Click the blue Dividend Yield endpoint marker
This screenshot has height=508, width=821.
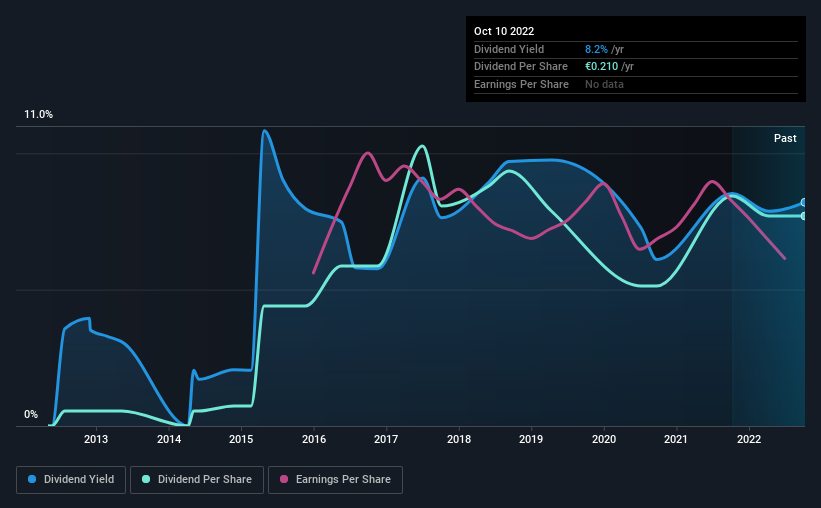tap(804, 203)
